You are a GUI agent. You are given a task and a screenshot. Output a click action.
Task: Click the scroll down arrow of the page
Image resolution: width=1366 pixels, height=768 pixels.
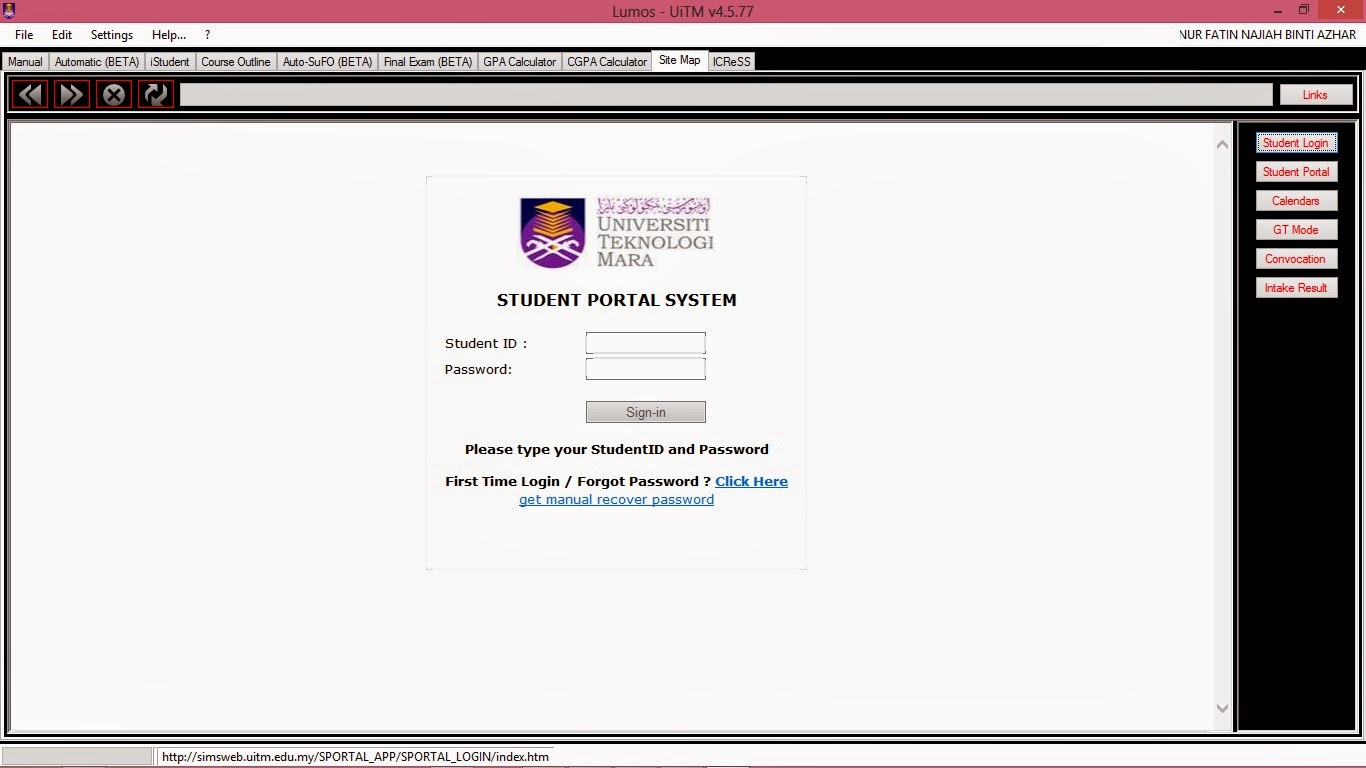1222,708
